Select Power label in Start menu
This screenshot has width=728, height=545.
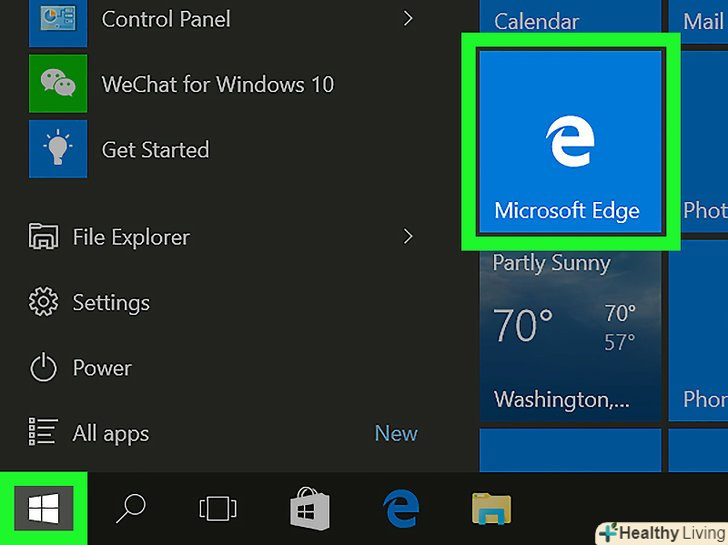click(102, 368)
